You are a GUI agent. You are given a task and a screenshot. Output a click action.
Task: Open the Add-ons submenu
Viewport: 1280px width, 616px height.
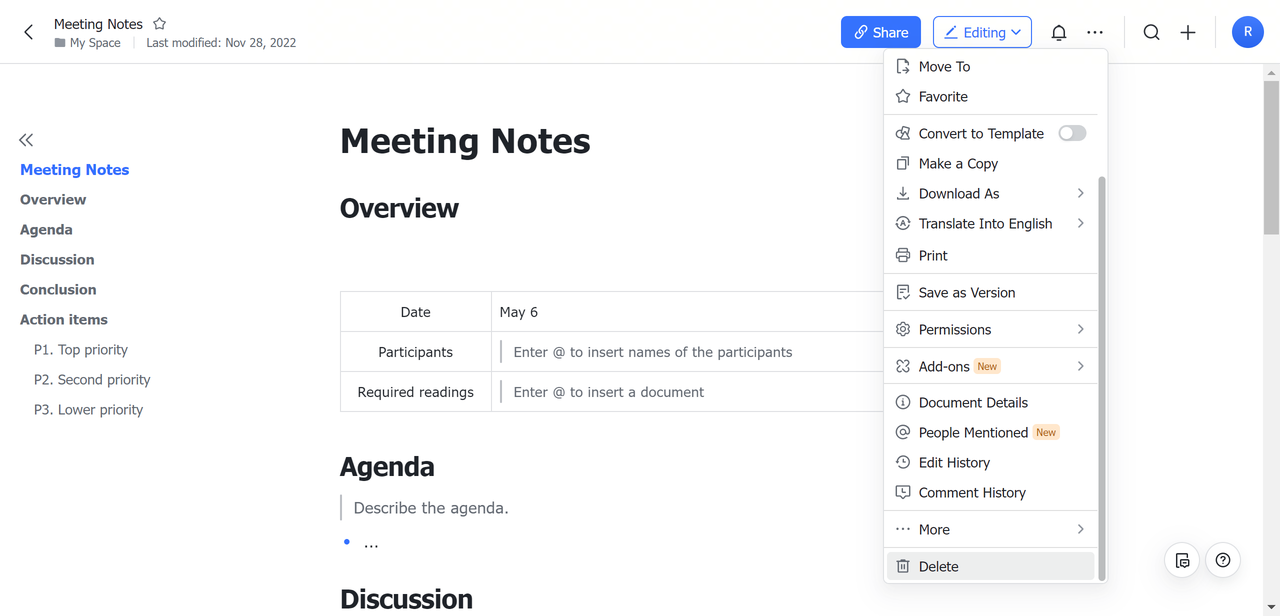click(990, 366)
